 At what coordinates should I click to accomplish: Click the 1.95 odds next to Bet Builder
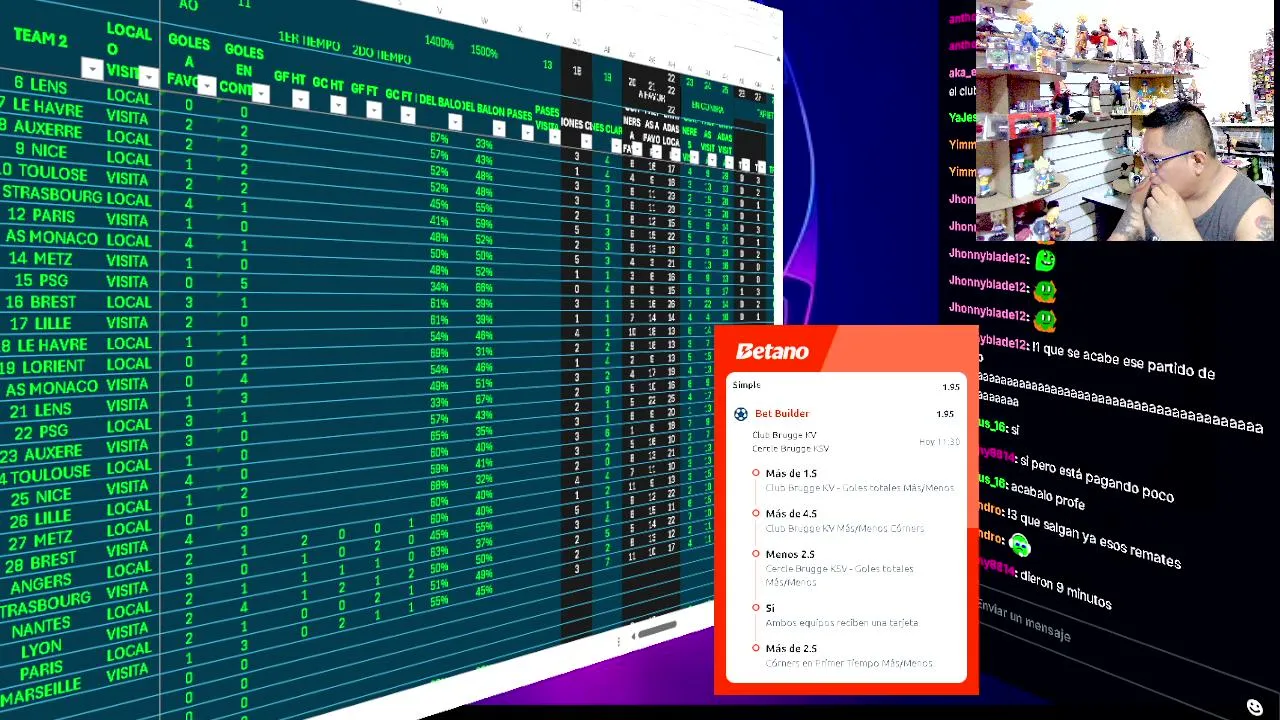[945, 414]
